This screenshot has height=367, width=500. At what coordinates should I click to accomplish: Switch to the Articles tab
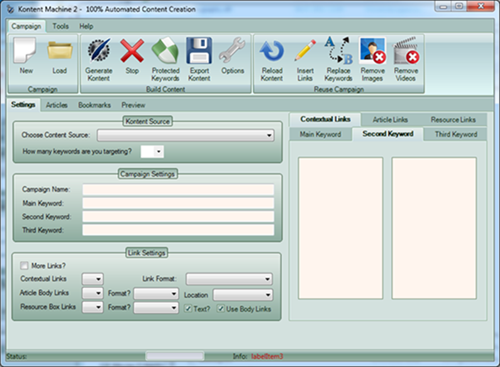pyautogui.click(x=57, y=105)
